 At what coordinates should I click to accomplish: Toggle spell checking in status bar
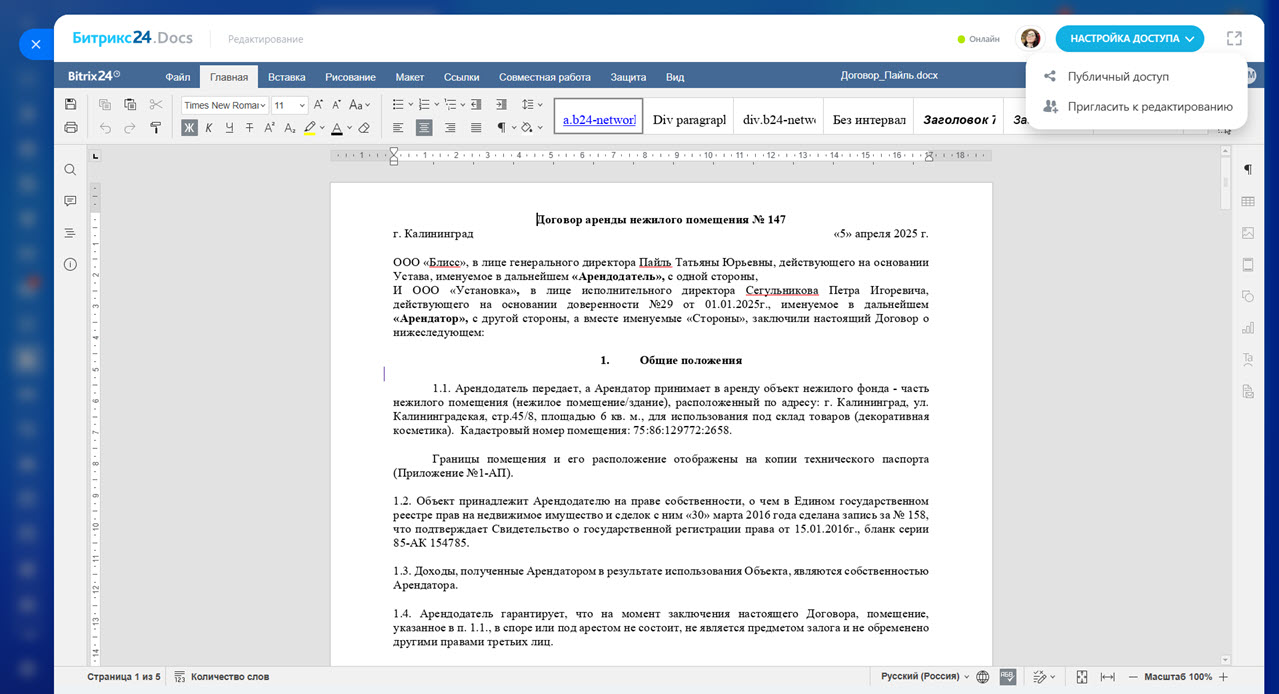point(1008,677)
